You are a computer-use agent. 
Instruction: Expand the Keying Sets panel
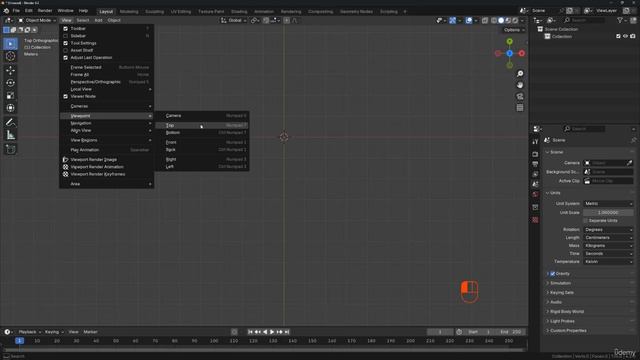click(x=561, y=293)
